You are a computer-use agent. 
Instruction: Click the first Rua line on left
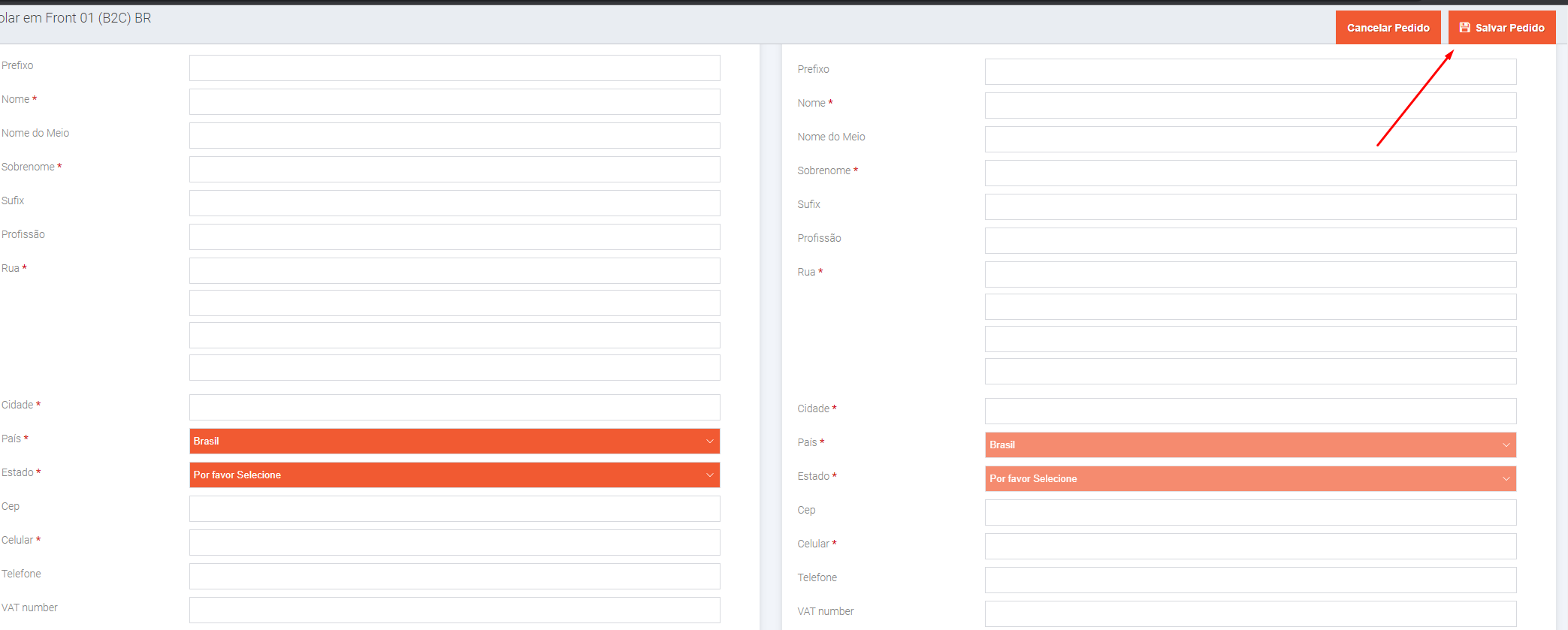click(x=454, y=271)
